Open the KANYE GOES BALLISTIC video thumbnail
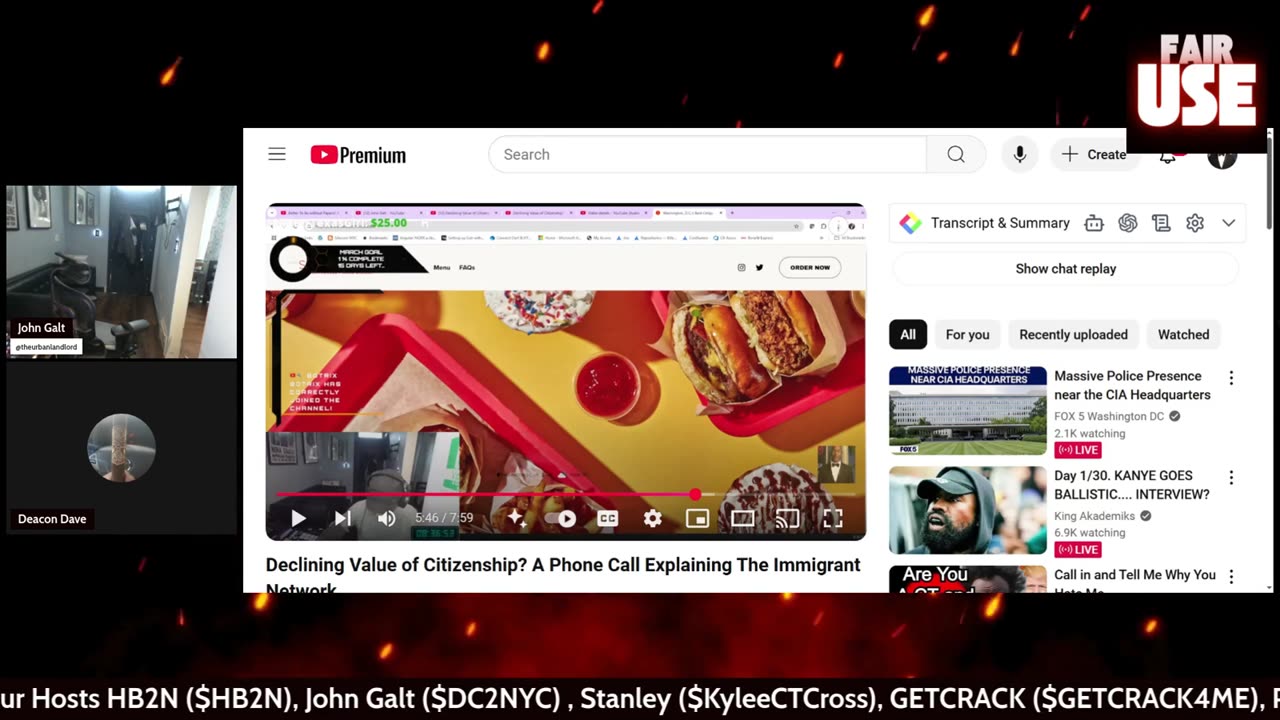This screenshot has width=1280, height=720. coord(968,510)
